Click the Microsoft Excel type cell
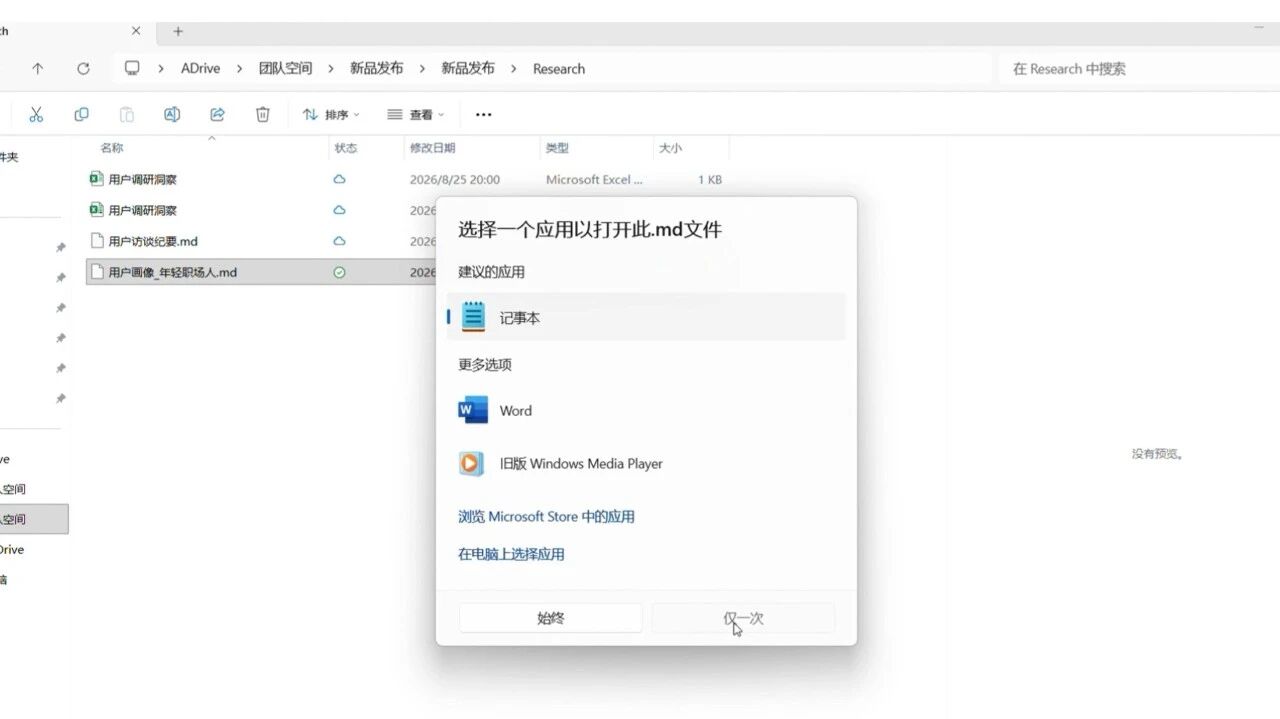 pyautogui.click(x=595, y=180)
